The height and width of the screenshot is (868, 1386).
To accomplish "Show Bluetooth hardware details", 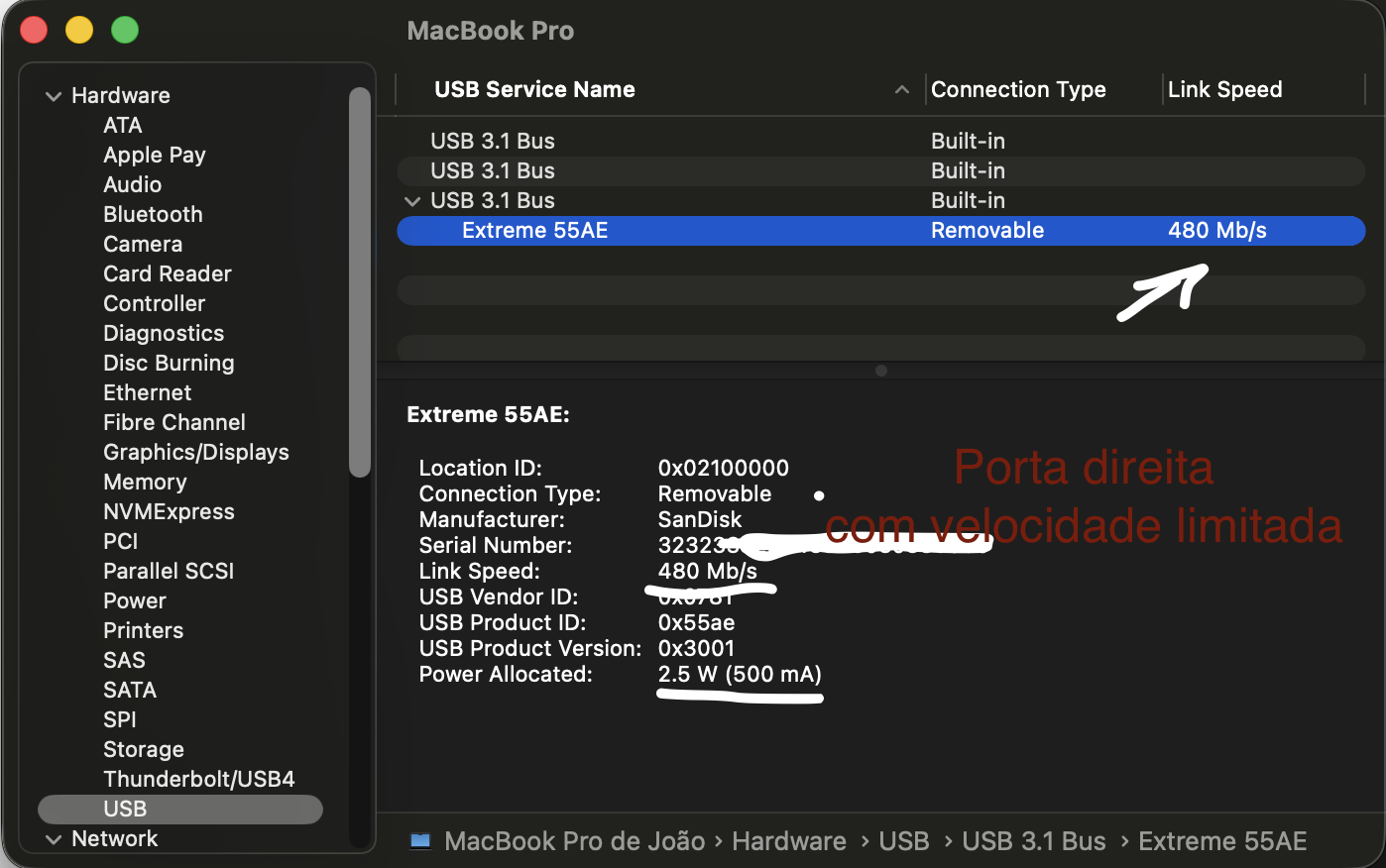I will [153, 215].
